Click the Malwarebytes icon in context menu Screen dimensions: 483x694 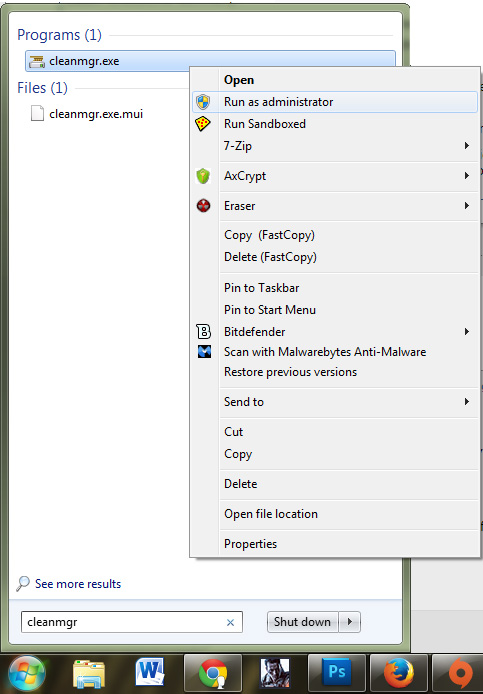pos(204,351)
